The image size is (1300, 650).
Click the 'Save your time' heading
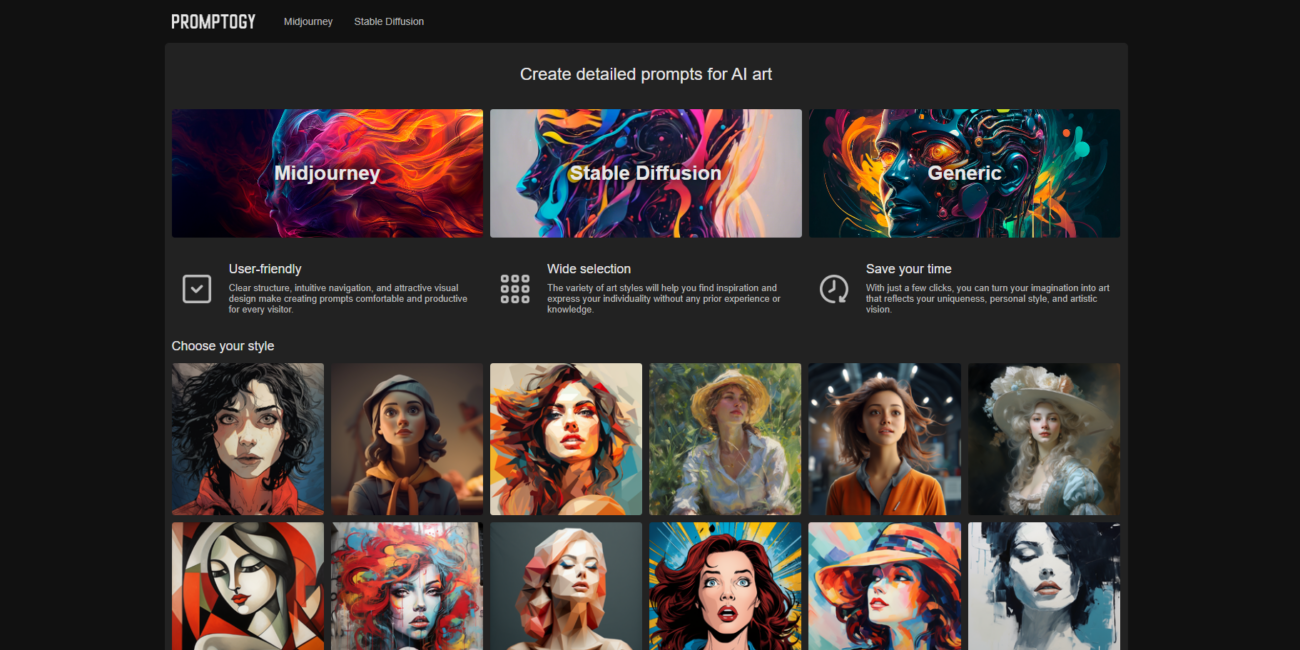(x=909, y=269)
